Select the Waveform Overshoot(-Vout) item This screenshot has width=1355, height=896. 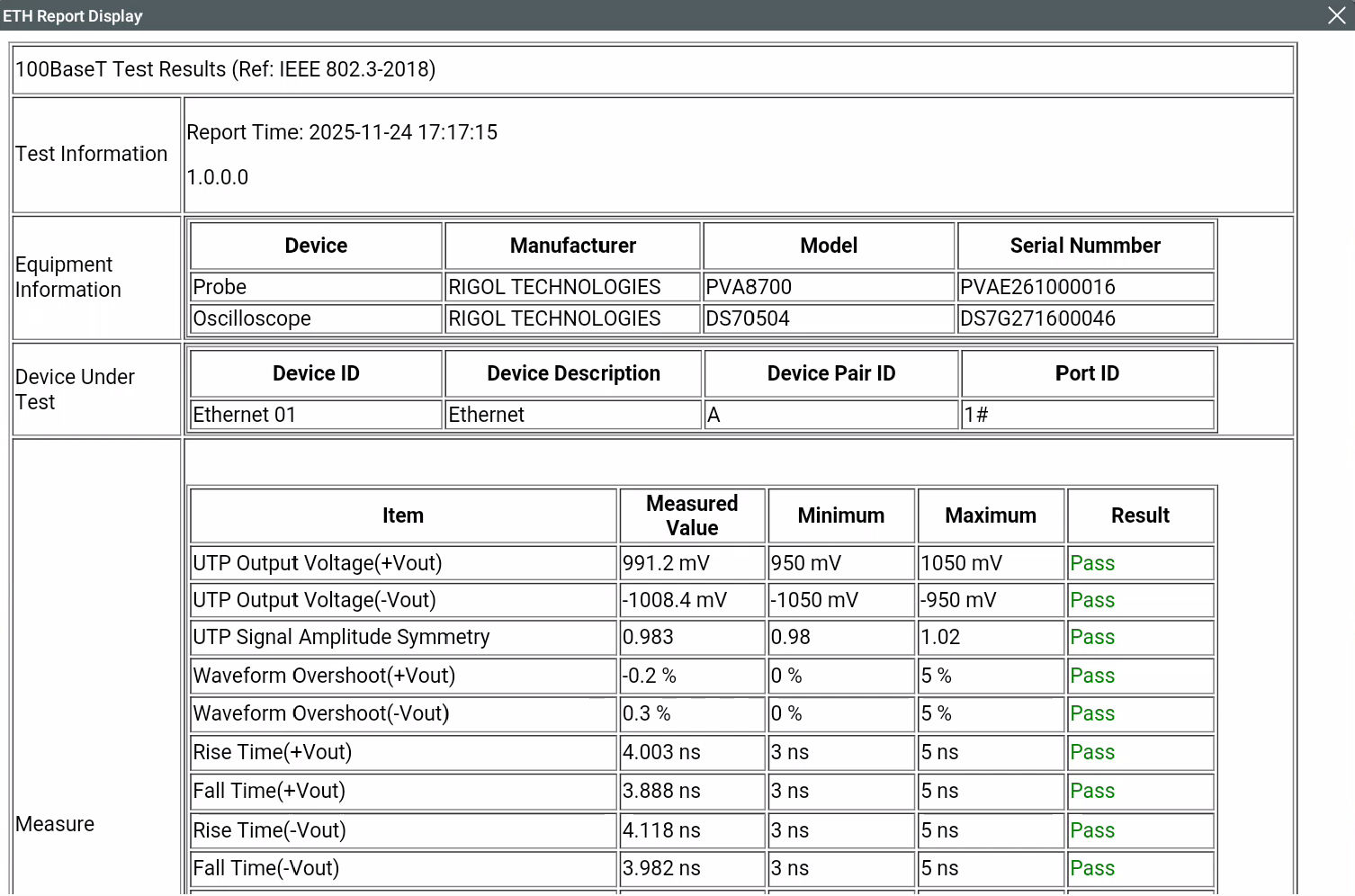click(x=403, y=713)
